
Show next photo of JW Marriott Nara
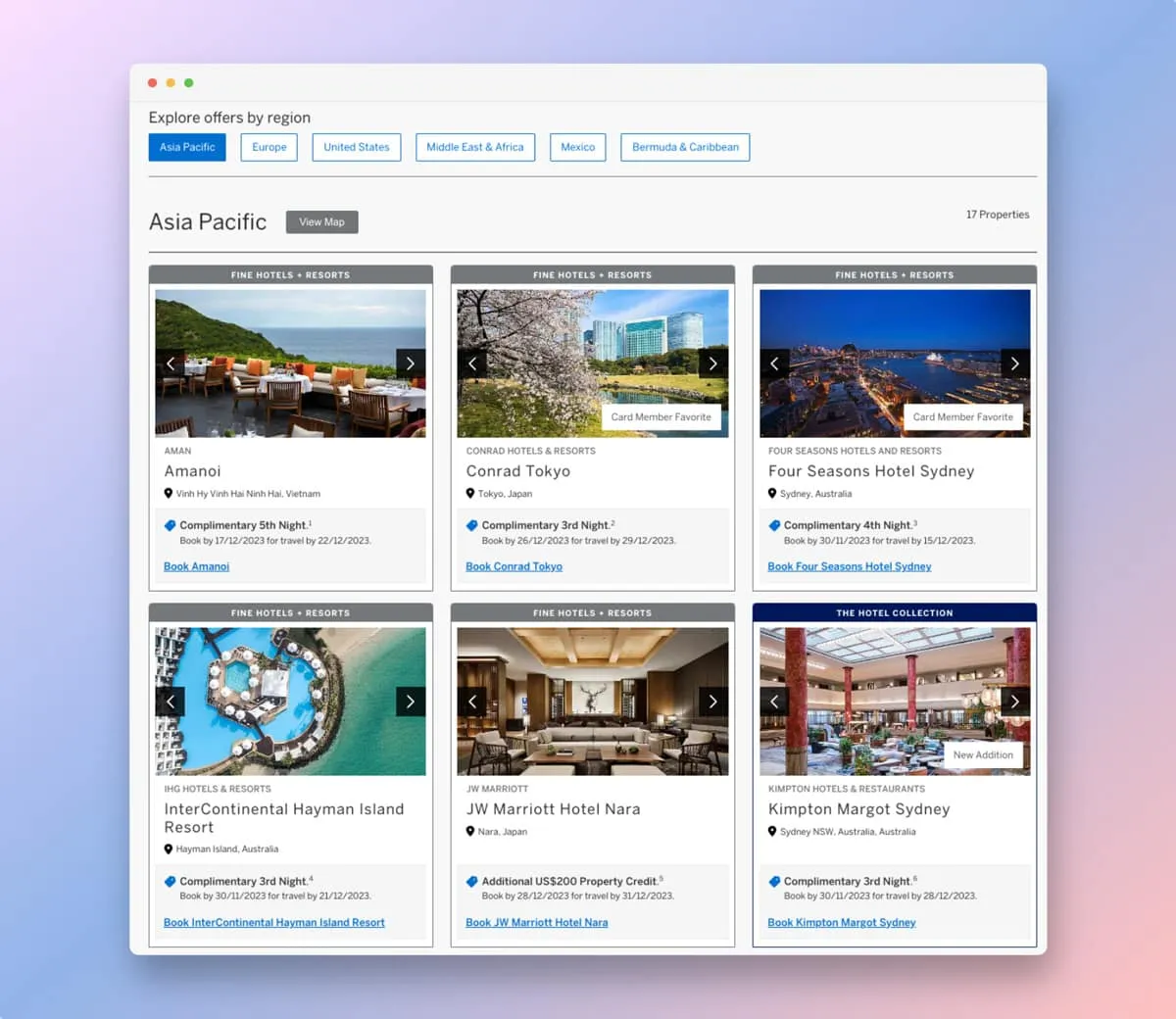pos(713,702)
